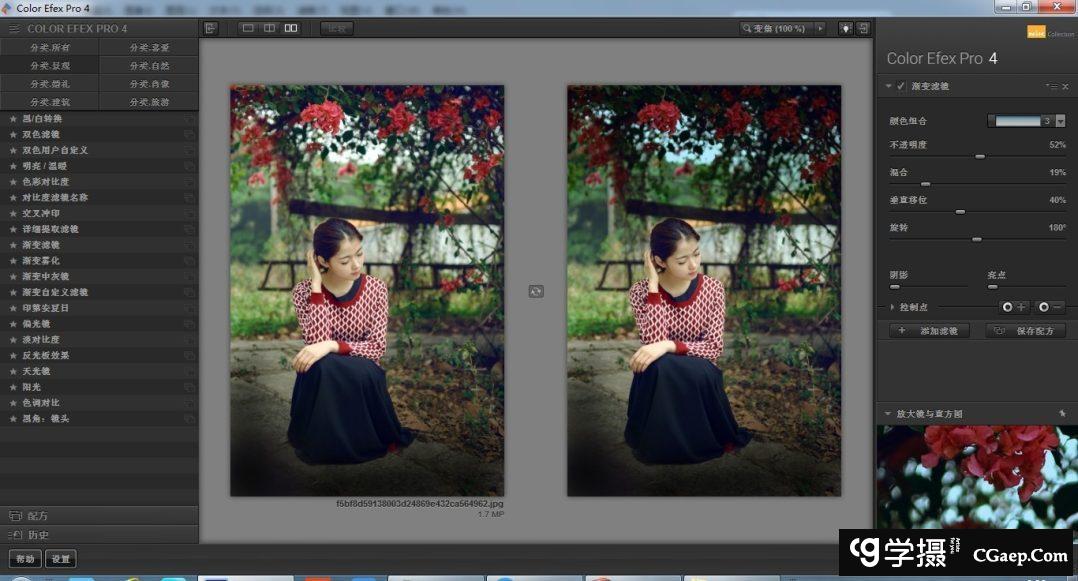Uncheck the 渐变滤镜 filter checkbox
This screenshot has width=1078, height=581.
point(901,87)
